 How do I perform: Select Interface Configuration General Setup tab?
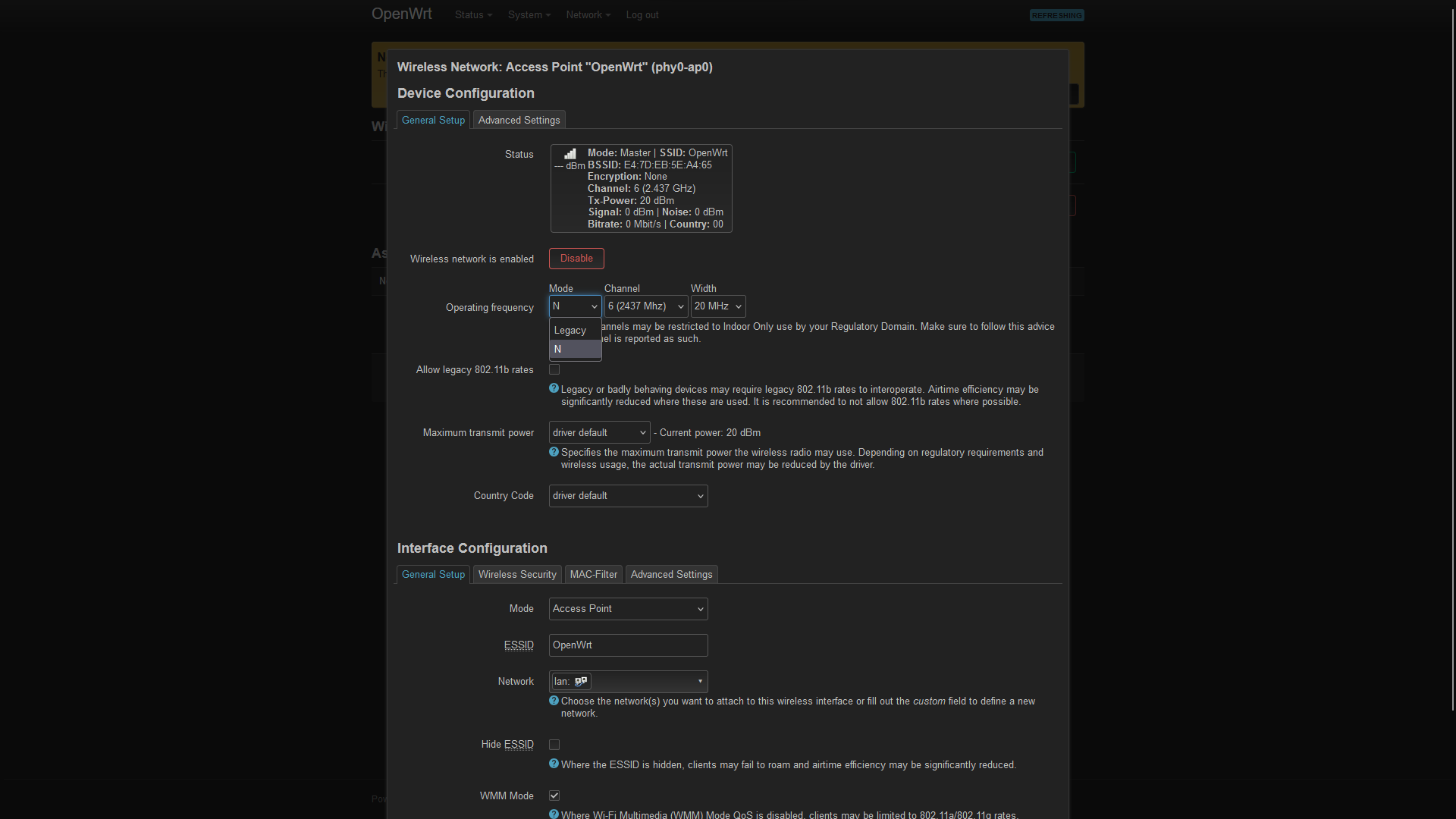point(433,575)
